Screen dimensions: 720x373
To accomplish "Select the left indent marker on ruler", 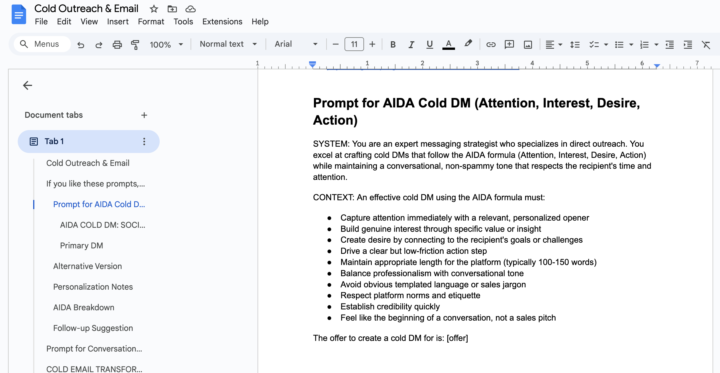I will pyautogui.click(x=313, y=64).
